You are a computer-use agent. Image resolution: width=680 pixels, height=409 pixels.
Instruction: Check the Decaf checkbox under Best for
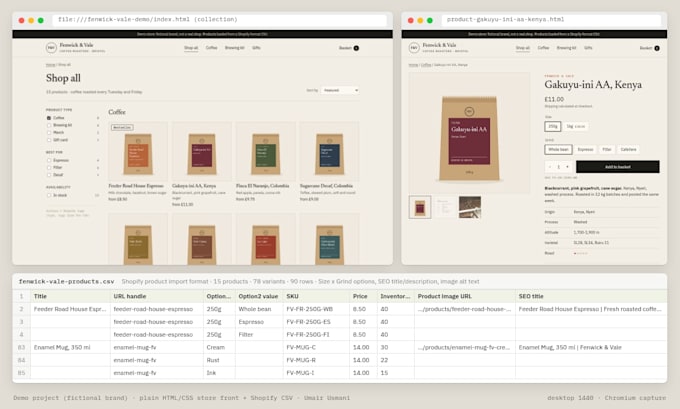pos(49,175)
